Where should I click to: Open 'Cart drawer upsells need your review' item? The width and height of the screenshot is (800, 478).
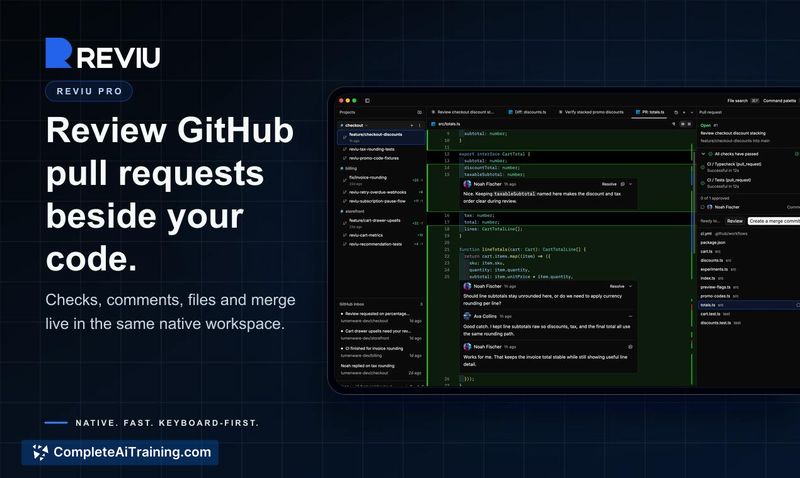tap(381, 335)
